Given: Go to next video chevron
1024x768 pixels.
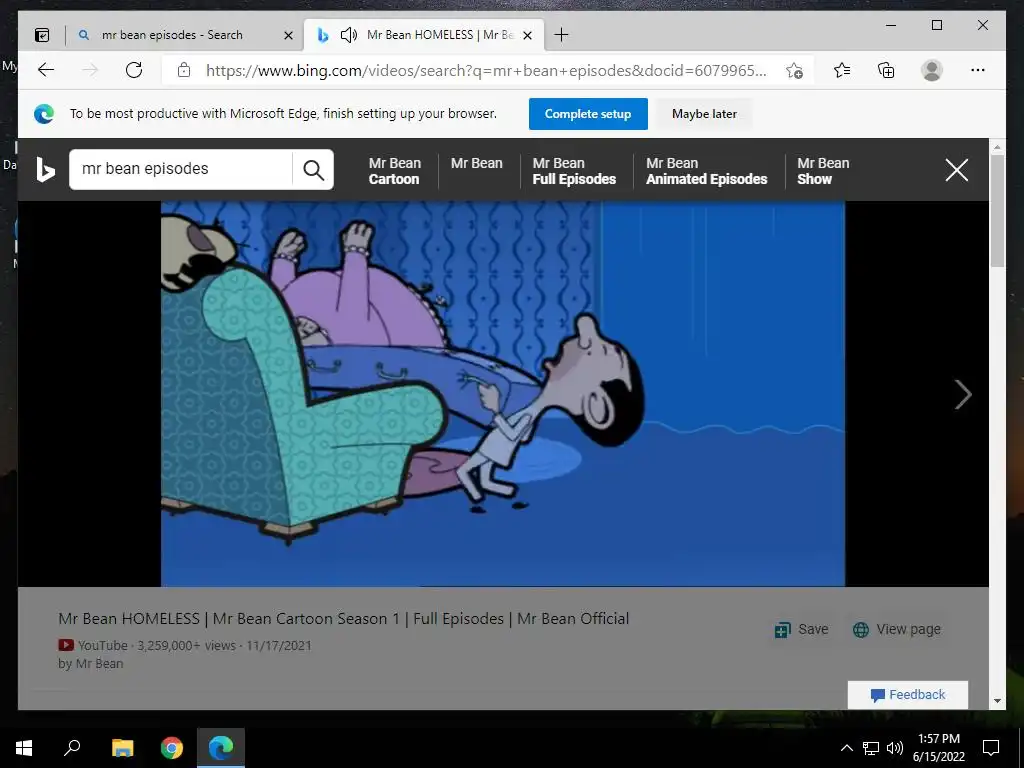Looking at the screenshot, I should point(963,394).
